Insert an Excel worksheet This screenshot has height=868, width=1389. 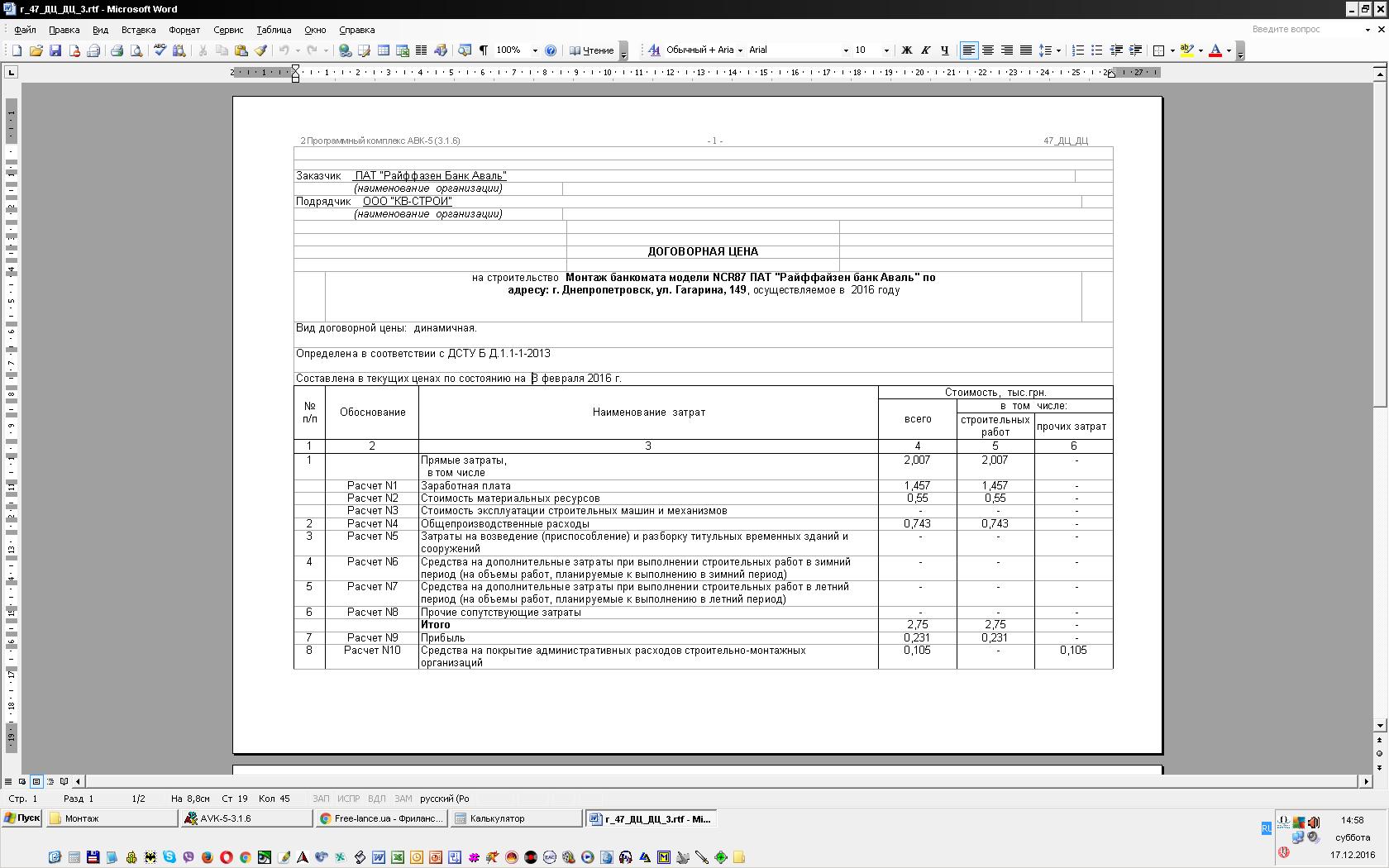pyautogui.click(x=403, y=50)
